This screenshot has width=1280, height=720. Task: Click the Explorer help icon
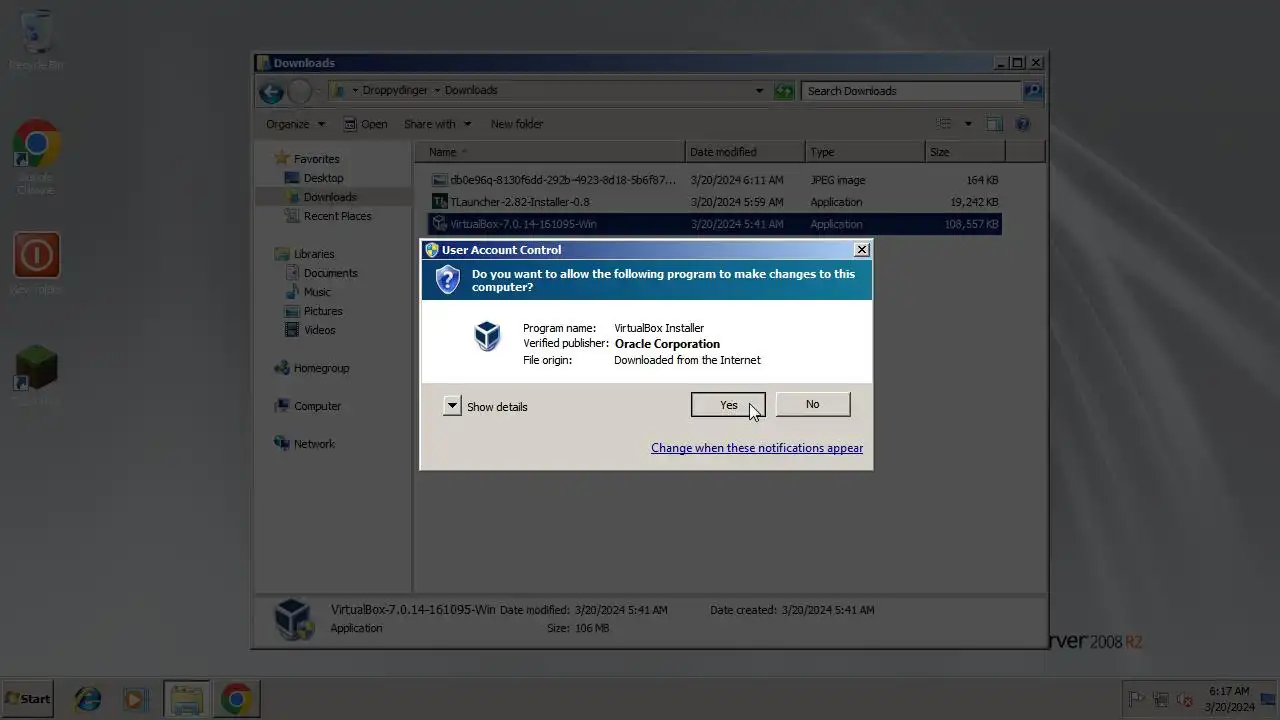pos(1022,124)
